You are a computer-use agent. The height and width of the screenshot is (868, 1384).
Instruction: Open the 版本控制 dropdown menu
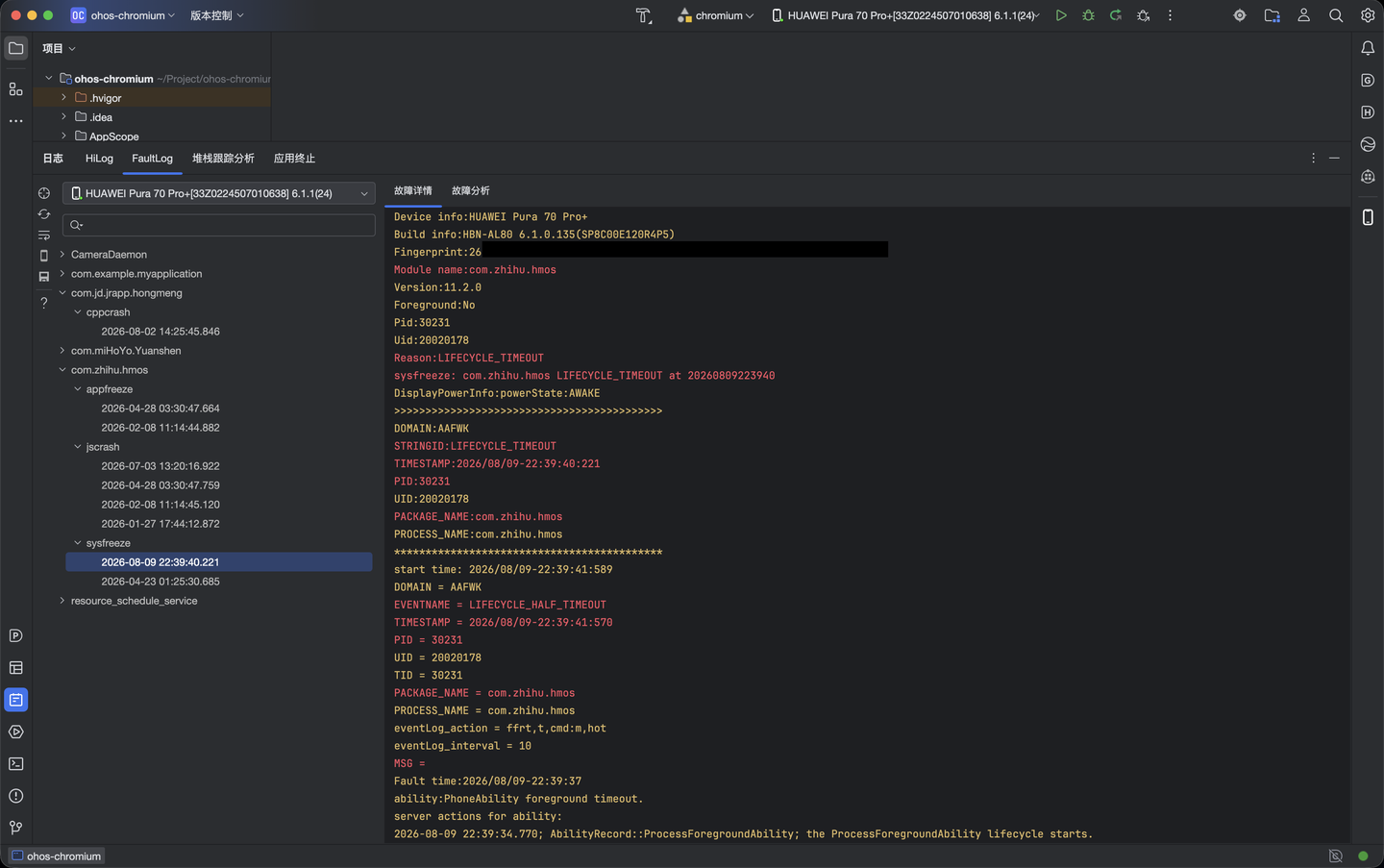click(216, 15)
